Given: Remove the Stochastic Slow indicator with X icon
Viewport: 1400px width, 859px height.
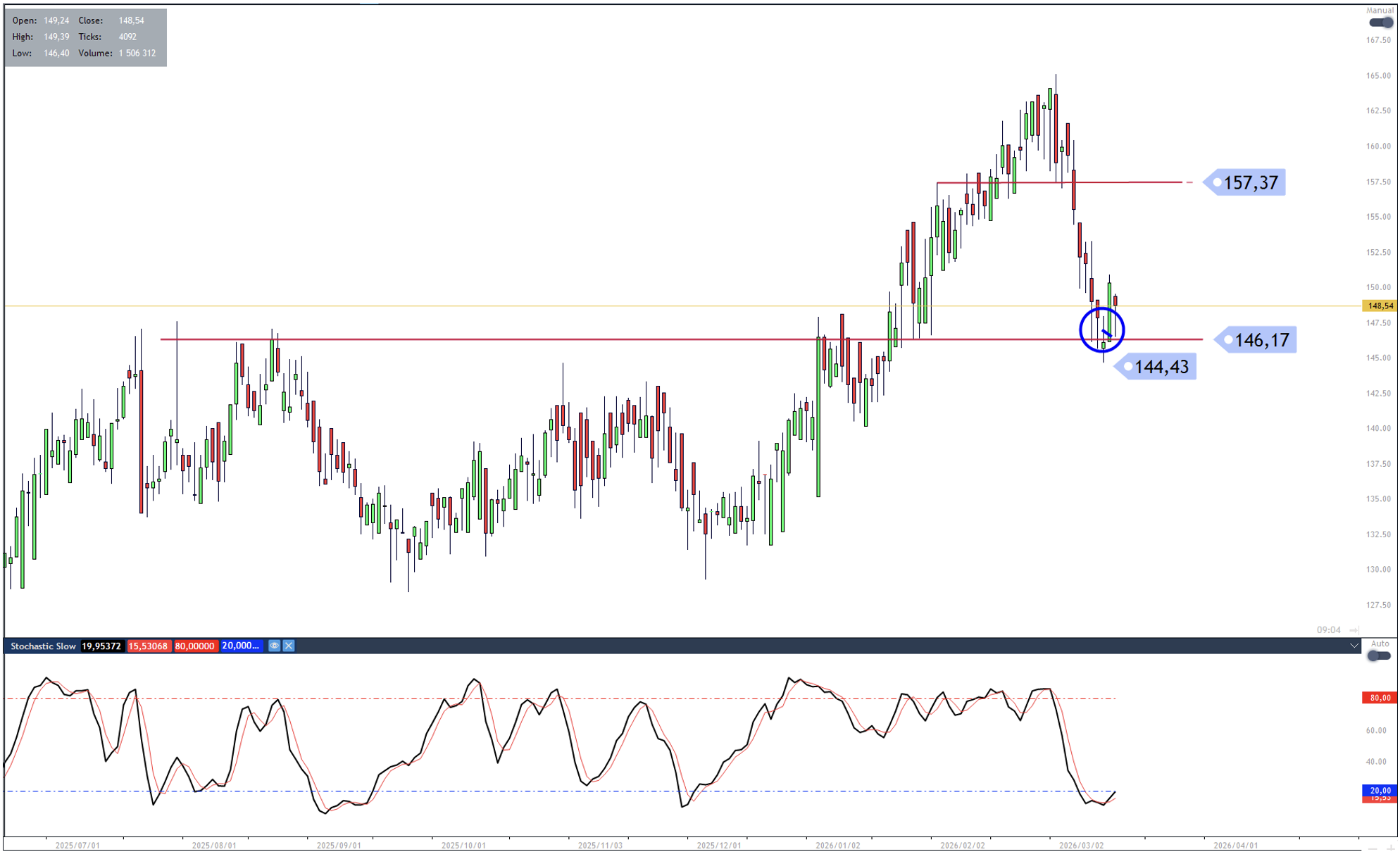Looking at the screenshot, I should (x=289, y=646).
